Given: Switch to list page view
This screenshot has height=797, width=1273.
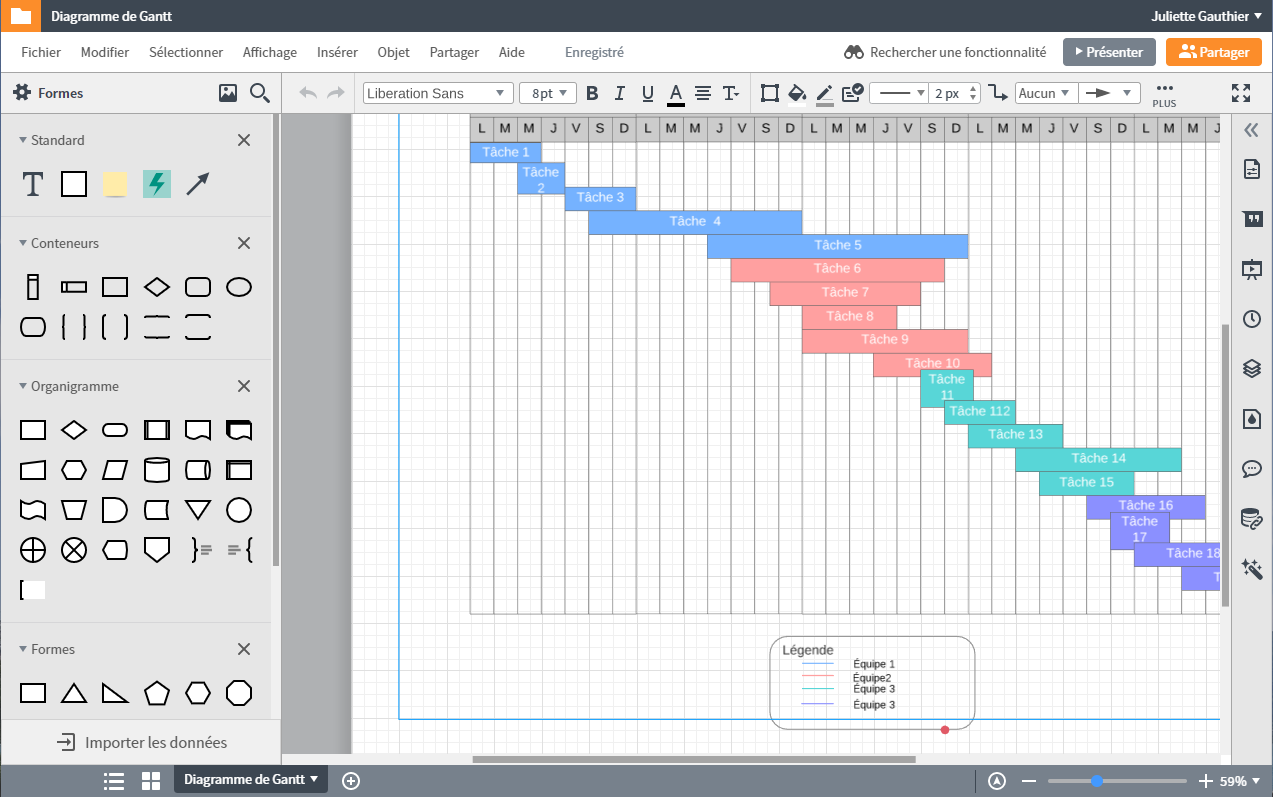Looking at the screenshot, I should coord(114,781).
